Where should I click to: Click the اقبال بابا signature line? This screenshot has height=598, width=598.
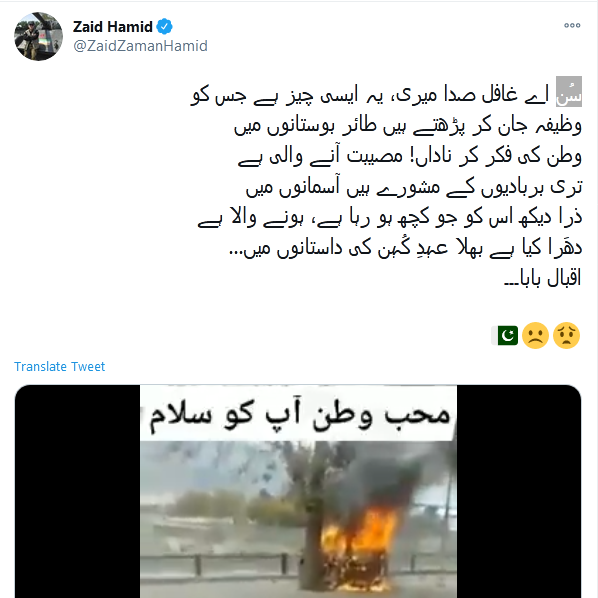click(543, 278)
